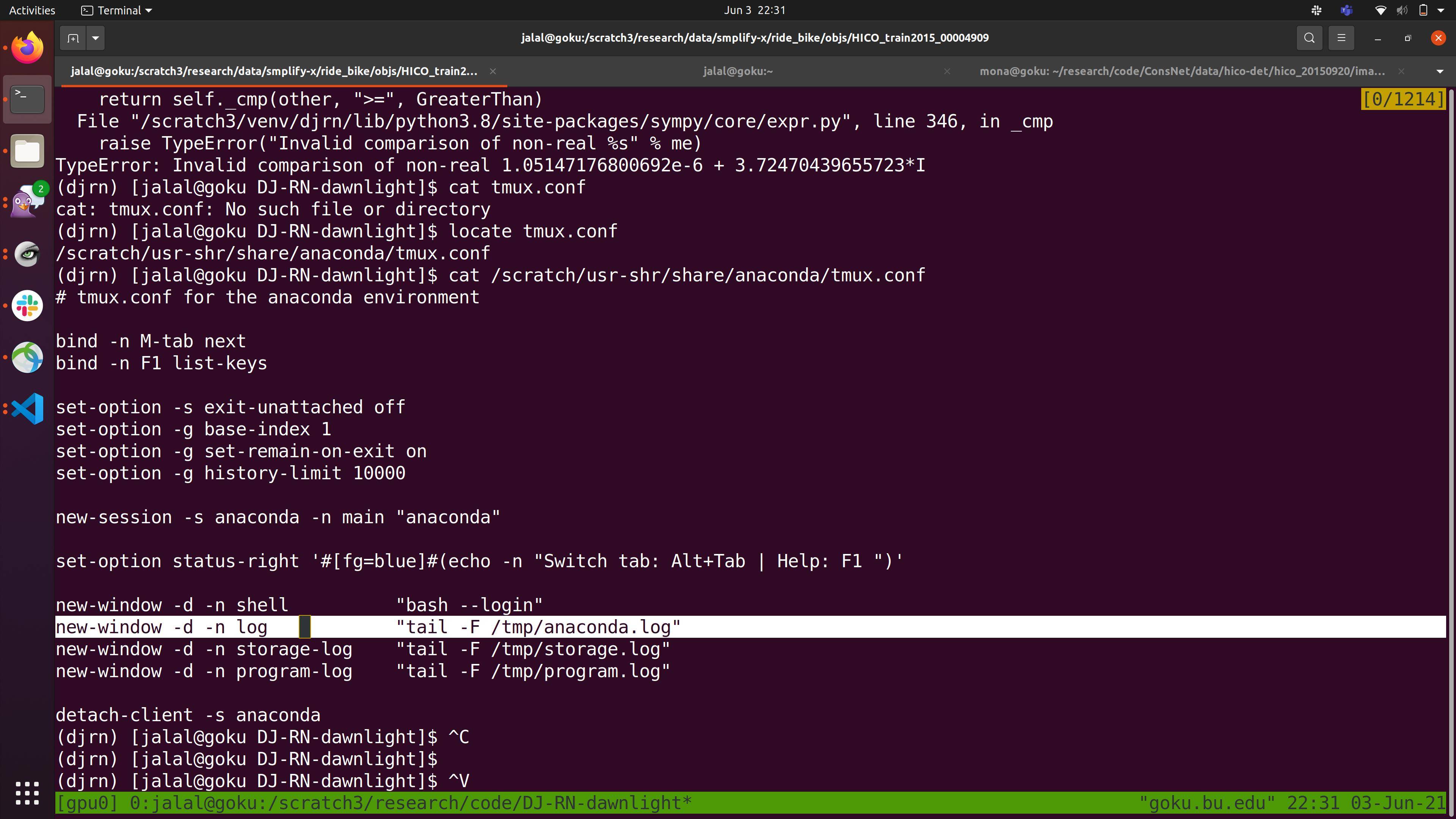Click the Terminal icon in the dock
The height and width of the screenshot is (819, 1456).
coord(27,99)
